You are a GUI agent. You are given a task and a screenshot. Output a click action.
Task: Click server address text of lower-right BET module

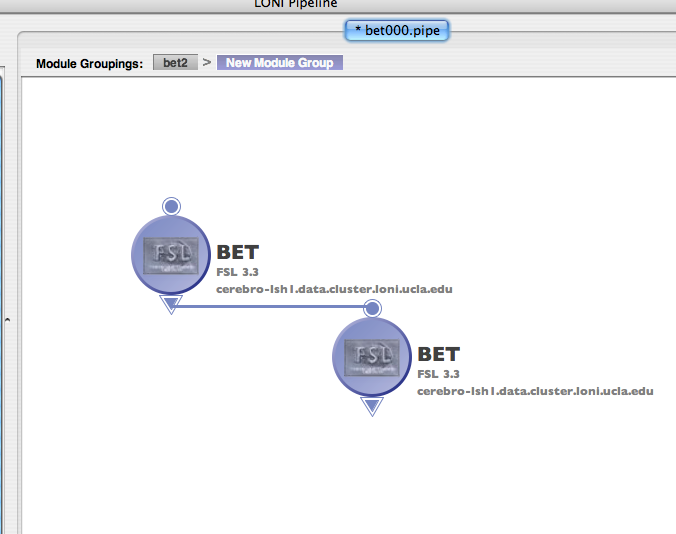coord(535,391)
